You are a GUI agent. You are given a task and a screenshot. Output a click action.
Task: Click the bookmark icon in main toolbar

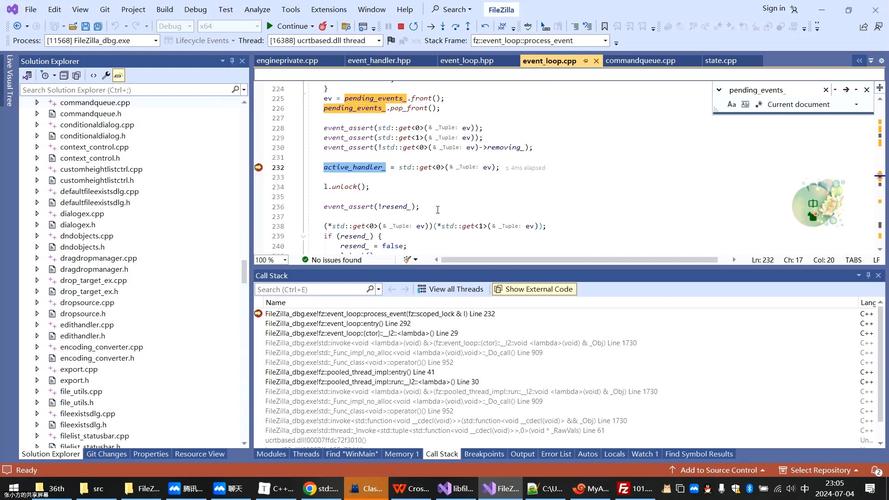tap(604, 26)
